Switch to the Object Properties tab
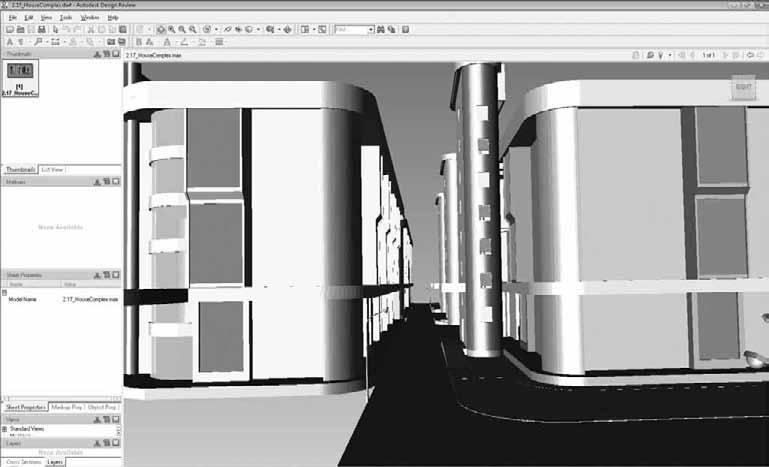The image size is (769, 467). pyautogui.click(x=102, y=407)
